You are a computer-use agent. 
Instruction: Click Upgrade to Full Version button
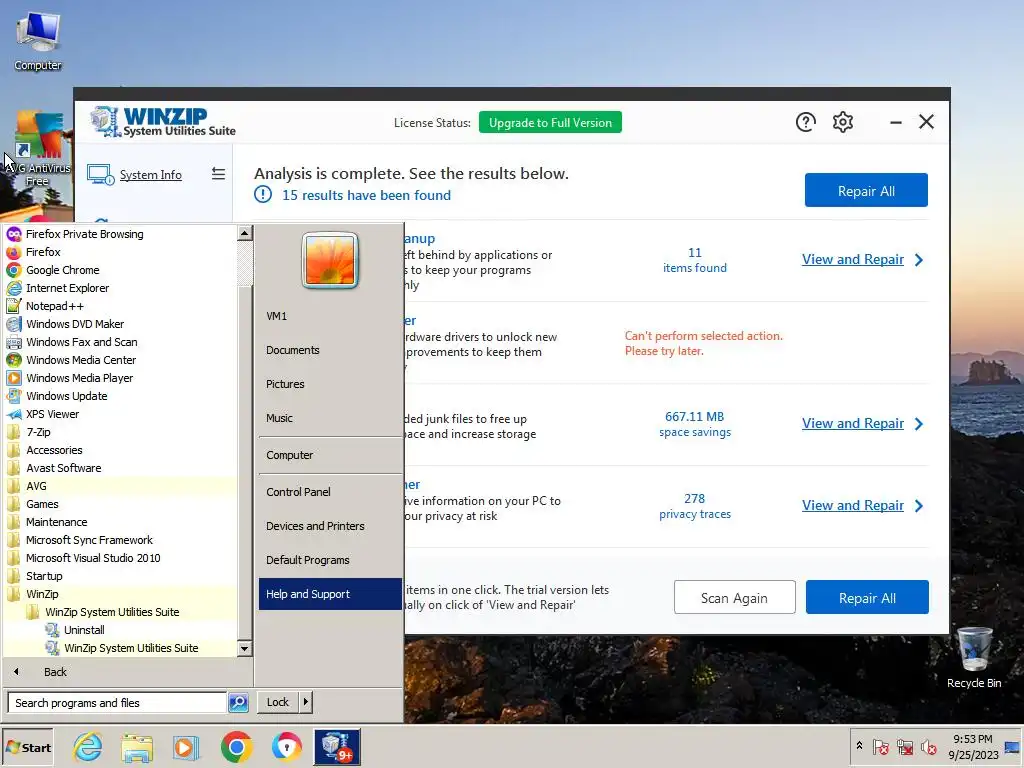(550, 122)
